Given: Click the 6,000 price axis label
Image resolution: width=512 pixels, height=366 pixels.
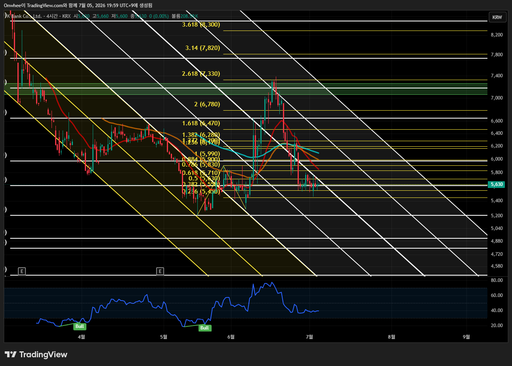Looking at the screenshot, I should point(497,159).
